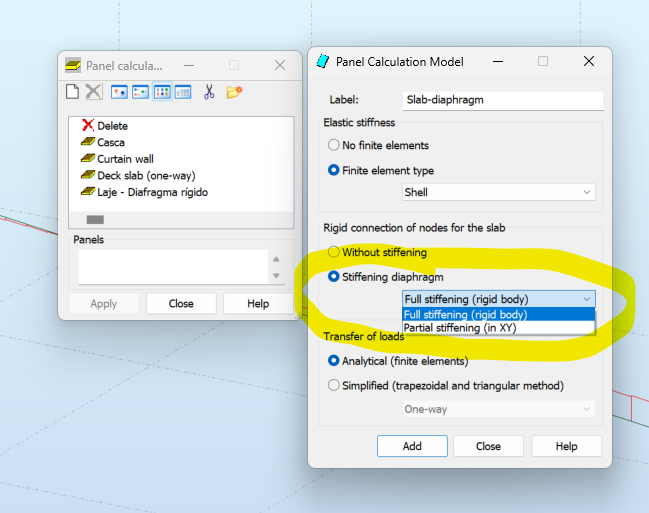Click the greyed Apply button

[x=104, y=303]
